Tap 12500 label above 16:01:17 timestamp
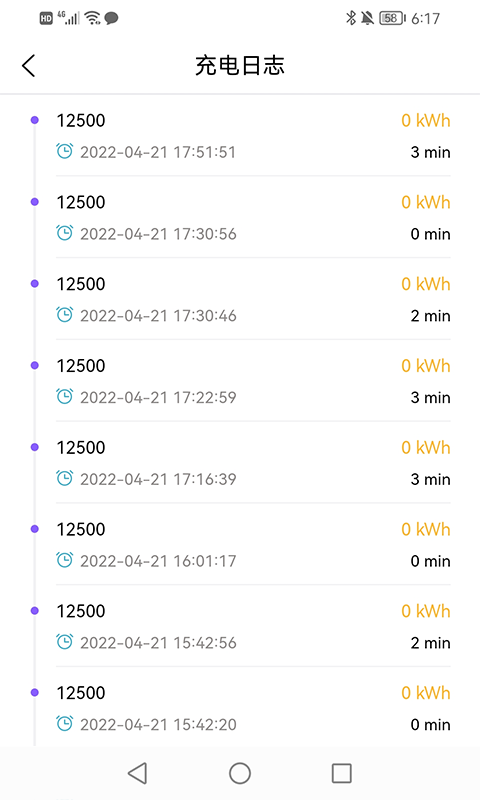 tap(81, 529)
